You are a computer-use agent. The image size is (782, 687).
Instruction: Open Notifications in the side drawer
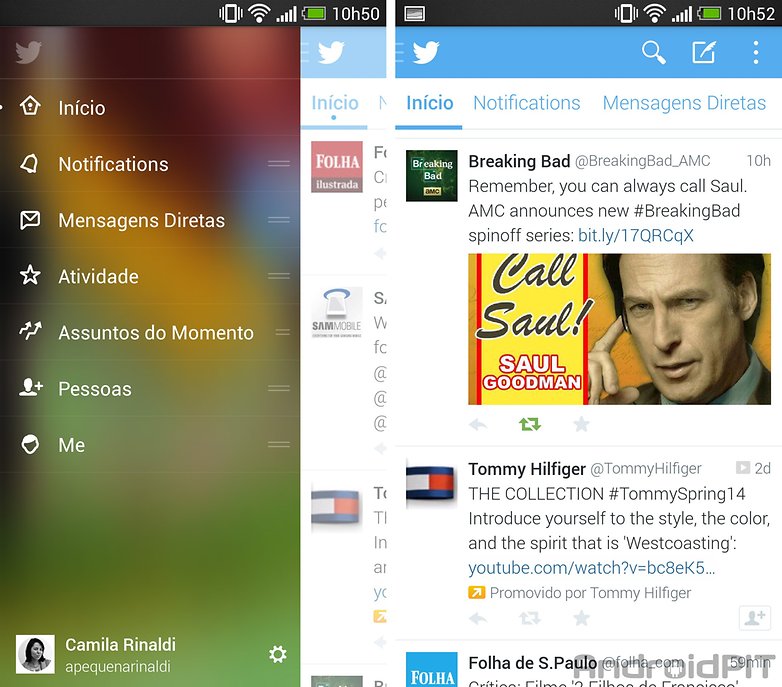(150, 164)
